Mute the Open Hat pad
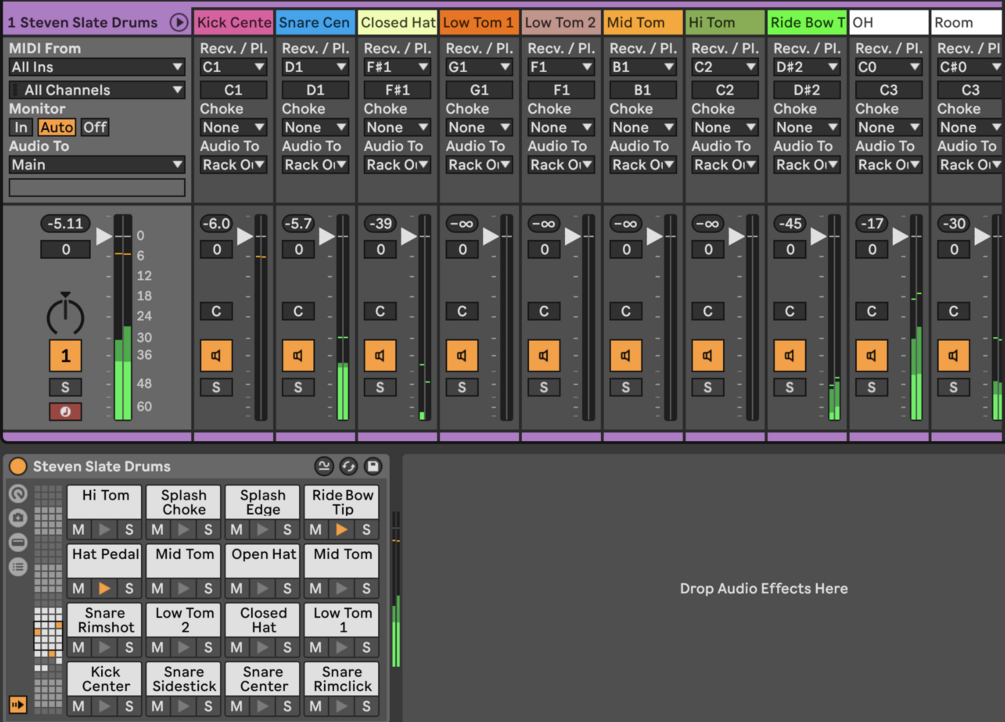Image resolution: width=1005 pixels, height=722 pixels. pos(237,588)
